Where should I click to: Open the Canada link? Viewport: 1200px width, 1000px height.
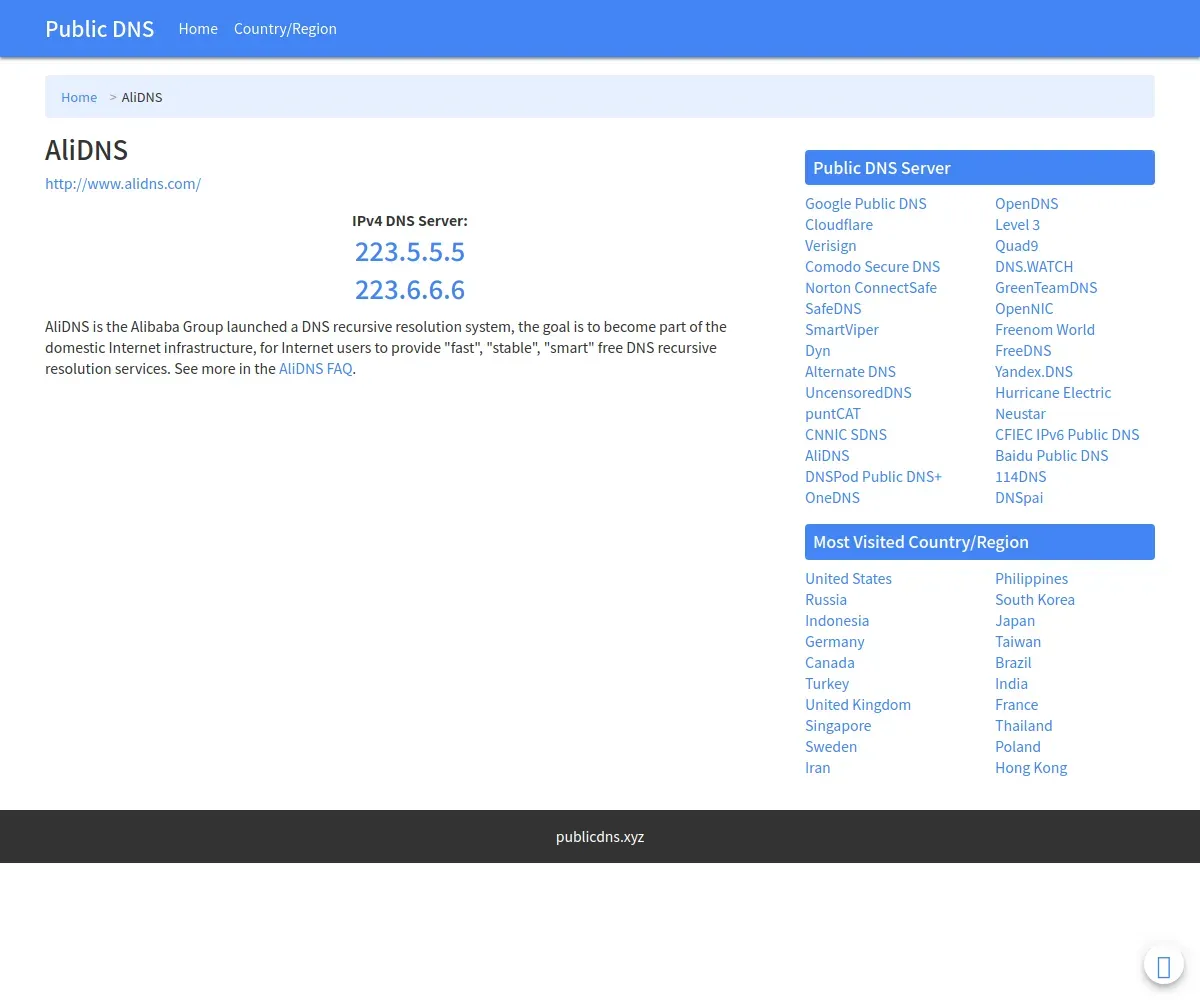pos(830,663)
